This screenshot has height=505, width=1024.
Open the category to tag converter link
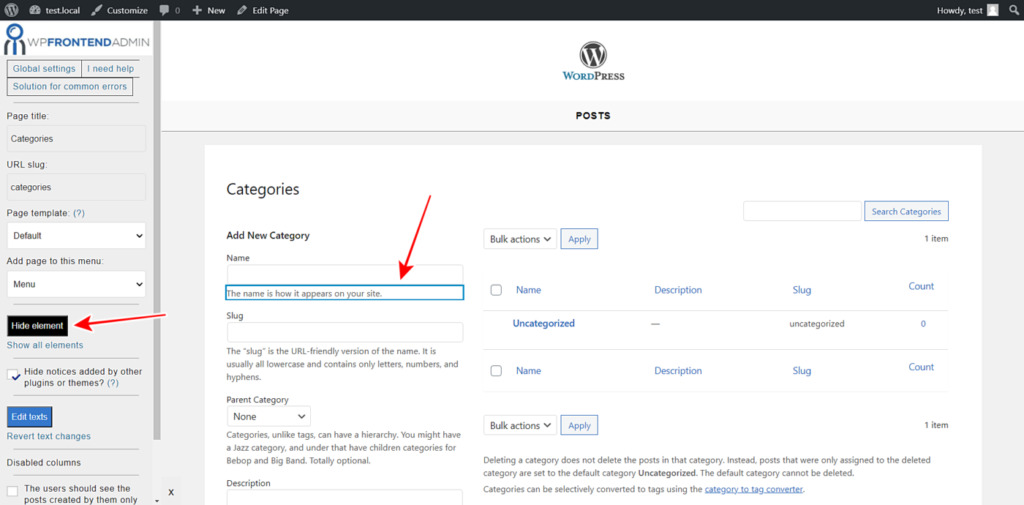[754, 489]
